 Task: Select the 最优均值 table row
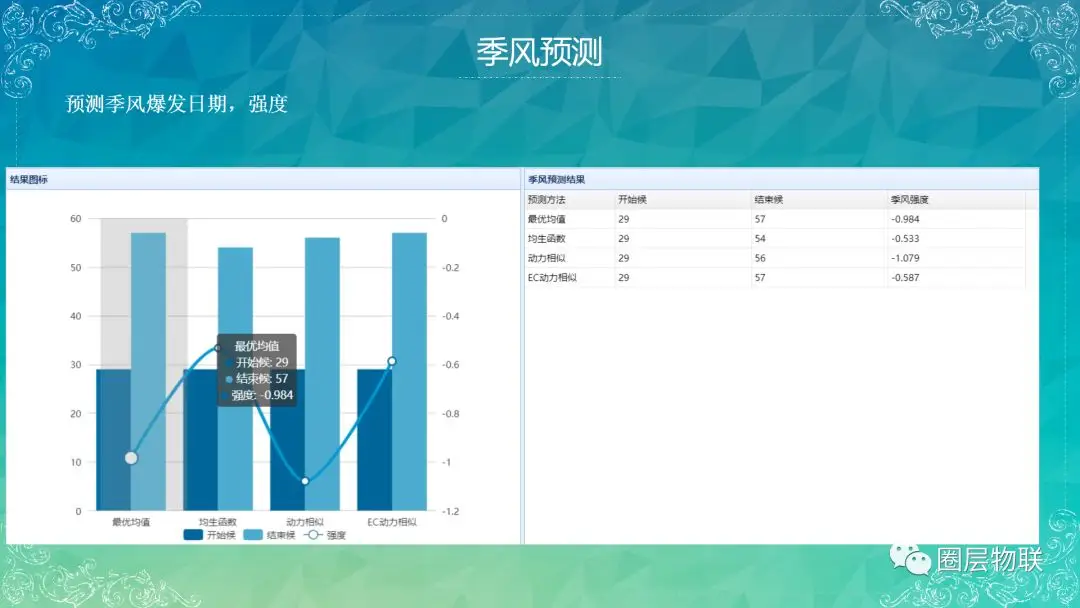coord(775,219)
